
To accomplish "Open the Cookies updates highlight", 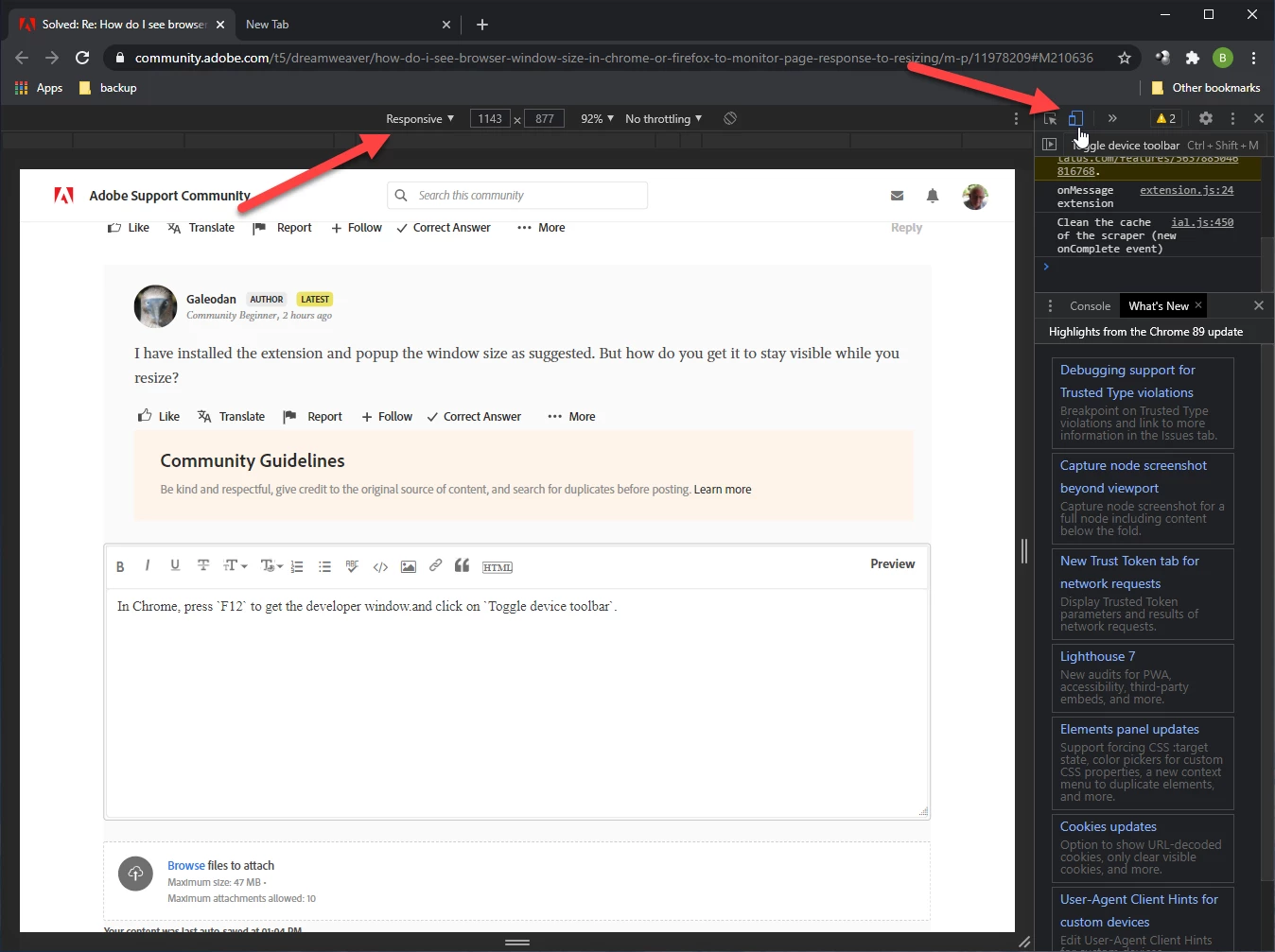I will pos(1143,848).
